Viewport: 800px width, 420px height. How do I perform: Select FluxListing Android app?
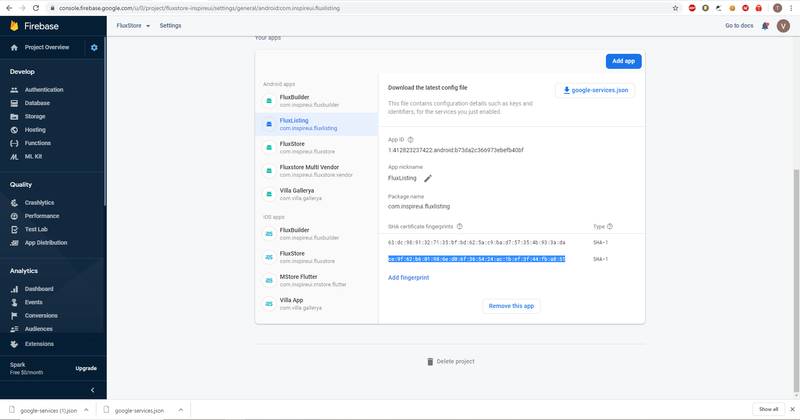click(x=316, y=124)
